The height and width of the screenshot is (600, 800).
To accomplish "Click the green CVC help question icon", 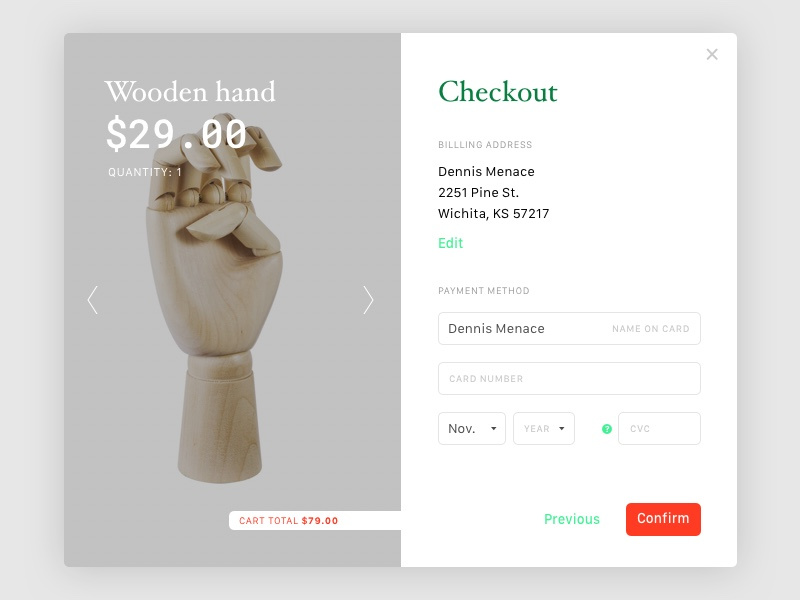I will pos(607,429).
